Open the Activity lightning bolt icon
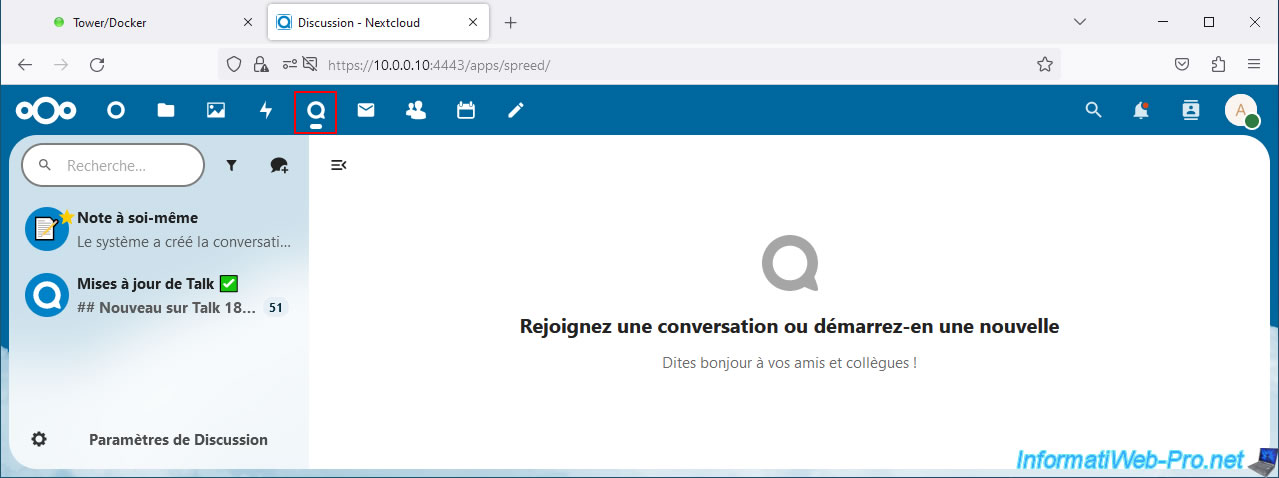Image resolution: width=1279 pixels, height=478 pixels. tap(266, 111)
